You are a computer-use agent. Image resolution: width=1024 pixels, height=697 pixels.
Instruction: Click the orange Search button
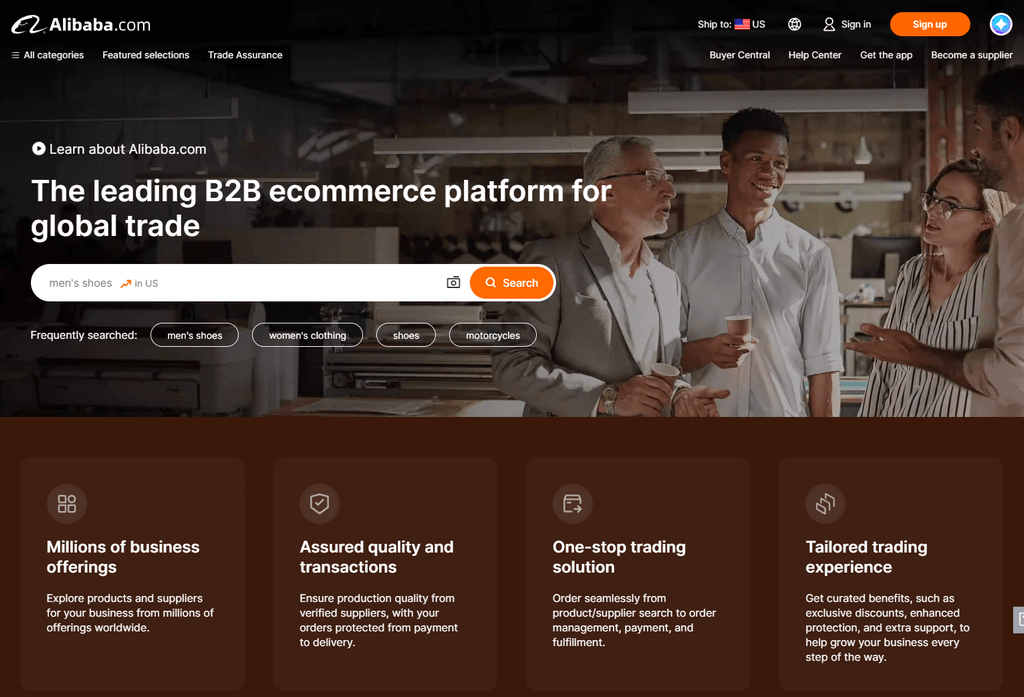pyautogui.click(x=511, y=283)
